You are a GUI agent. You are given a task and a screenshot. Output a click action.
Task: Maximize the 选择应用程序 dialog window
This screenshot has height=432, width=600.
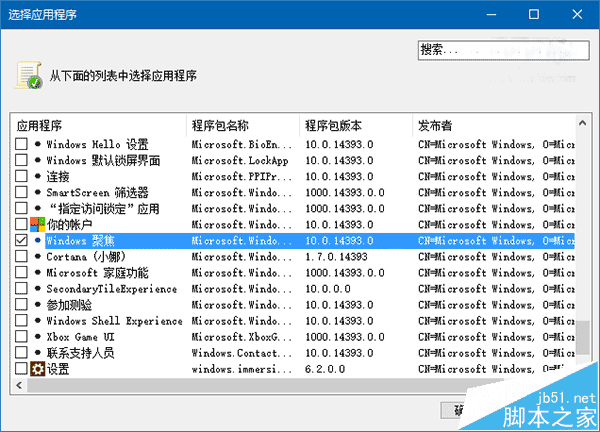534,15
